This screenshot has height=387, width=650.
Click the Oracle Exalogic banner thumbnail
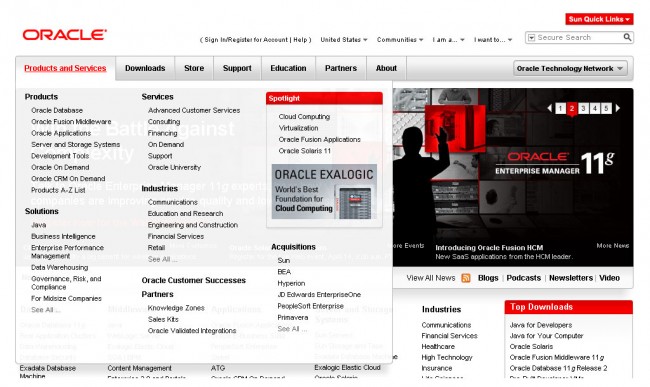click(324, 192)
